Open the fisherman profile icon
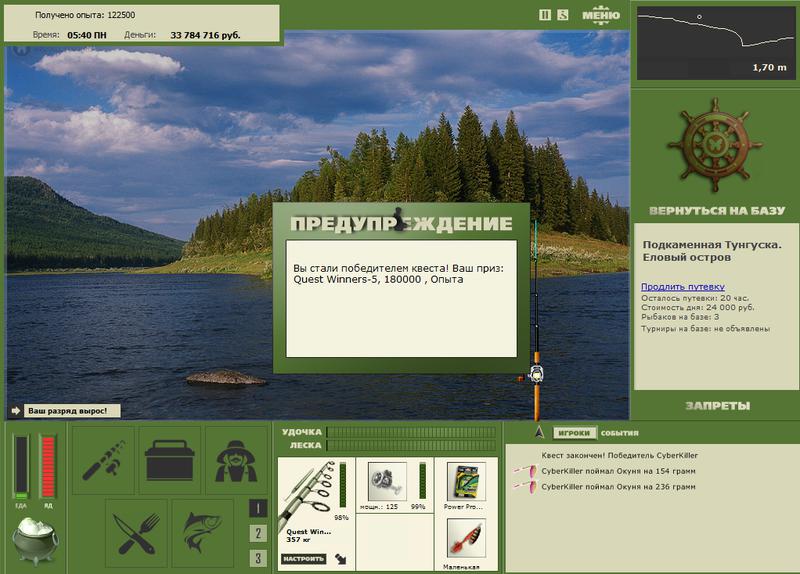Viewport: 800px width, 574px height. [236, 460]
